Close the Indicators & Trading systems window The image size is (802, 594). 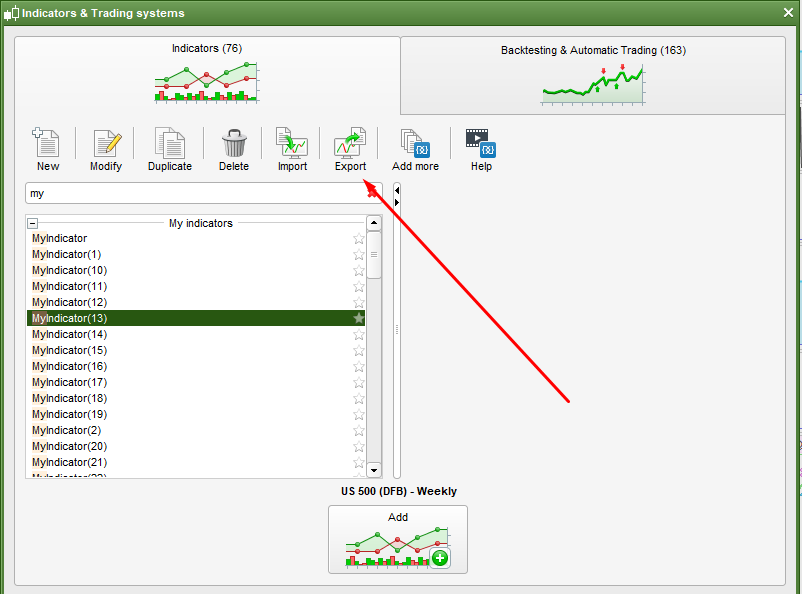[788, 13]
